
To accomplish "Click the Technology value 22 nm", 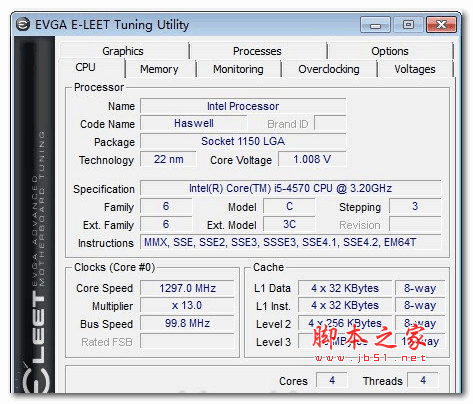I will point(168,159).
